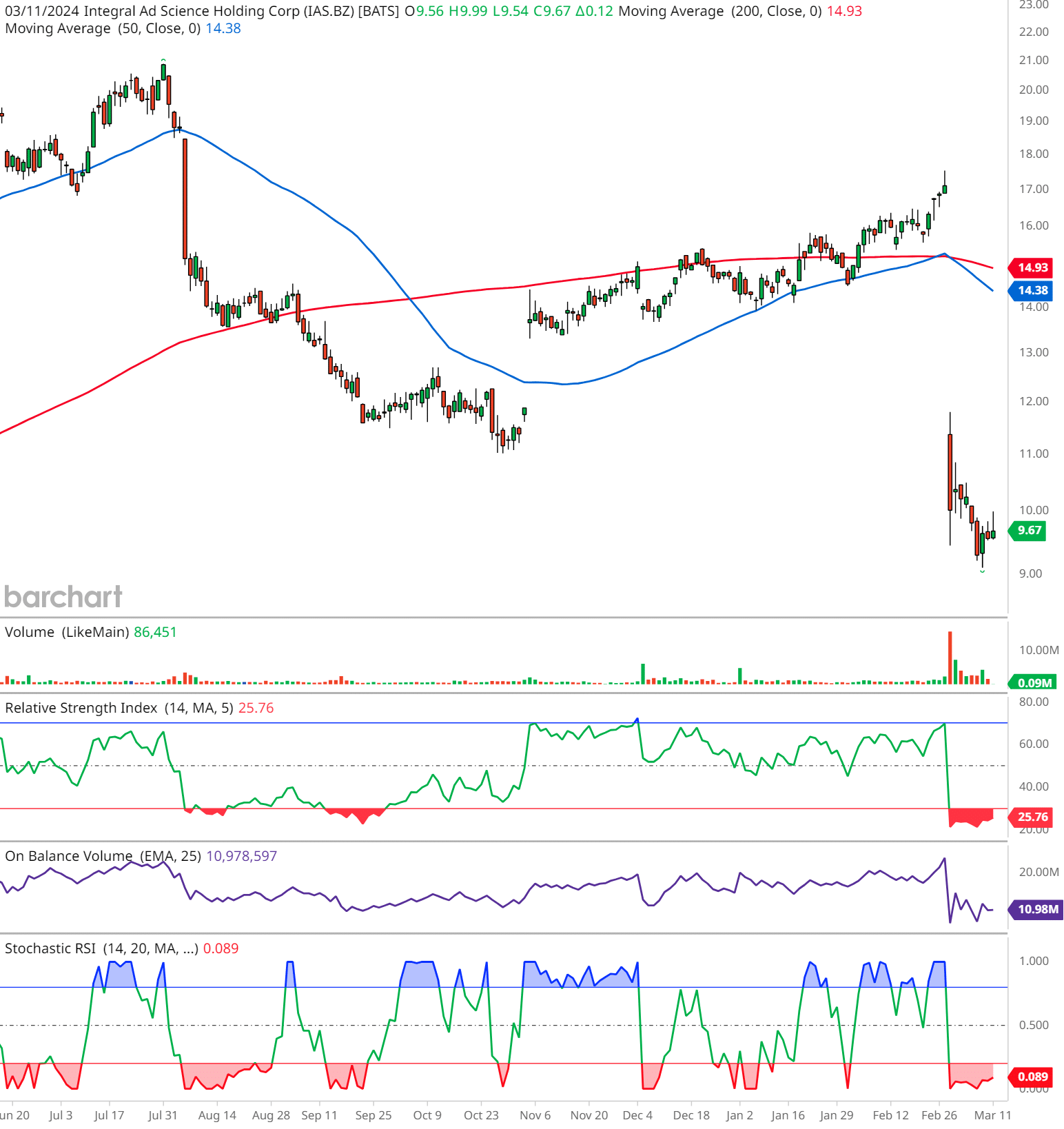Image resolution: width=1064 pixels, height=1129 pixels.
Task: Click the high price H9.99 in header
Action: click(x=468, y=11)
